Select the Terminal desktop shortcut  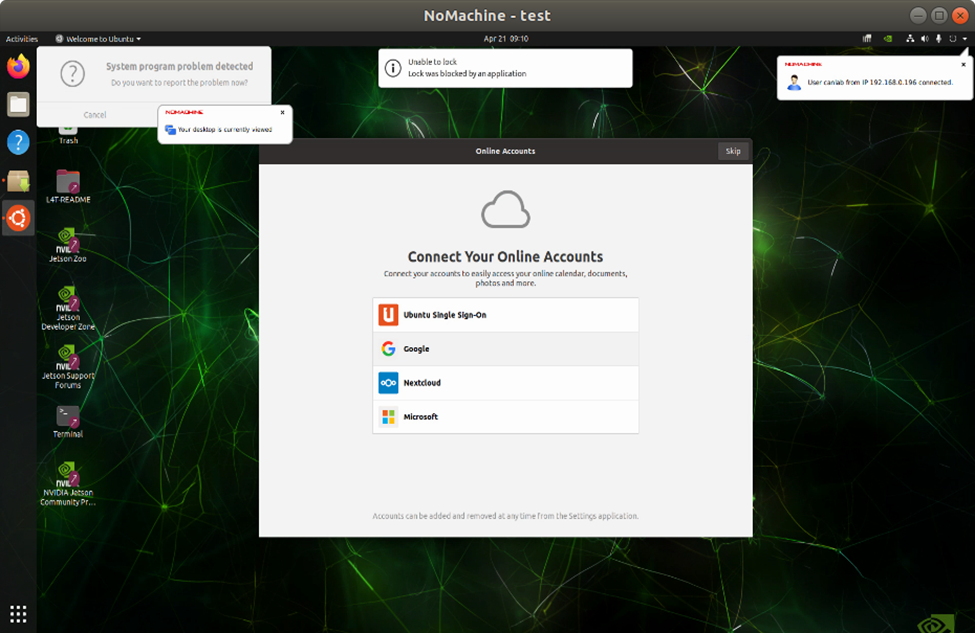68,422
